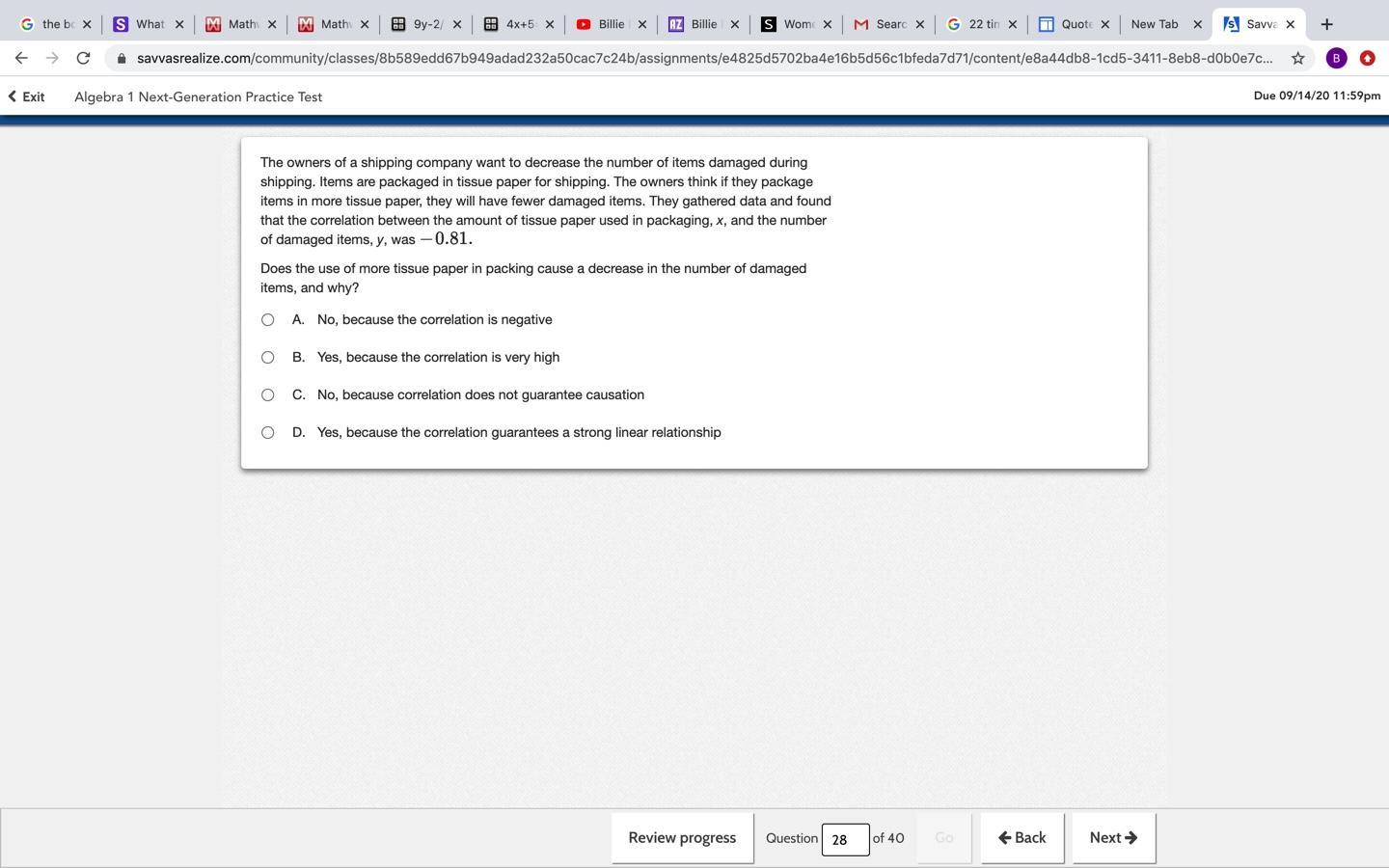Open a new tab with the plus button

[x=1326, y=24]
